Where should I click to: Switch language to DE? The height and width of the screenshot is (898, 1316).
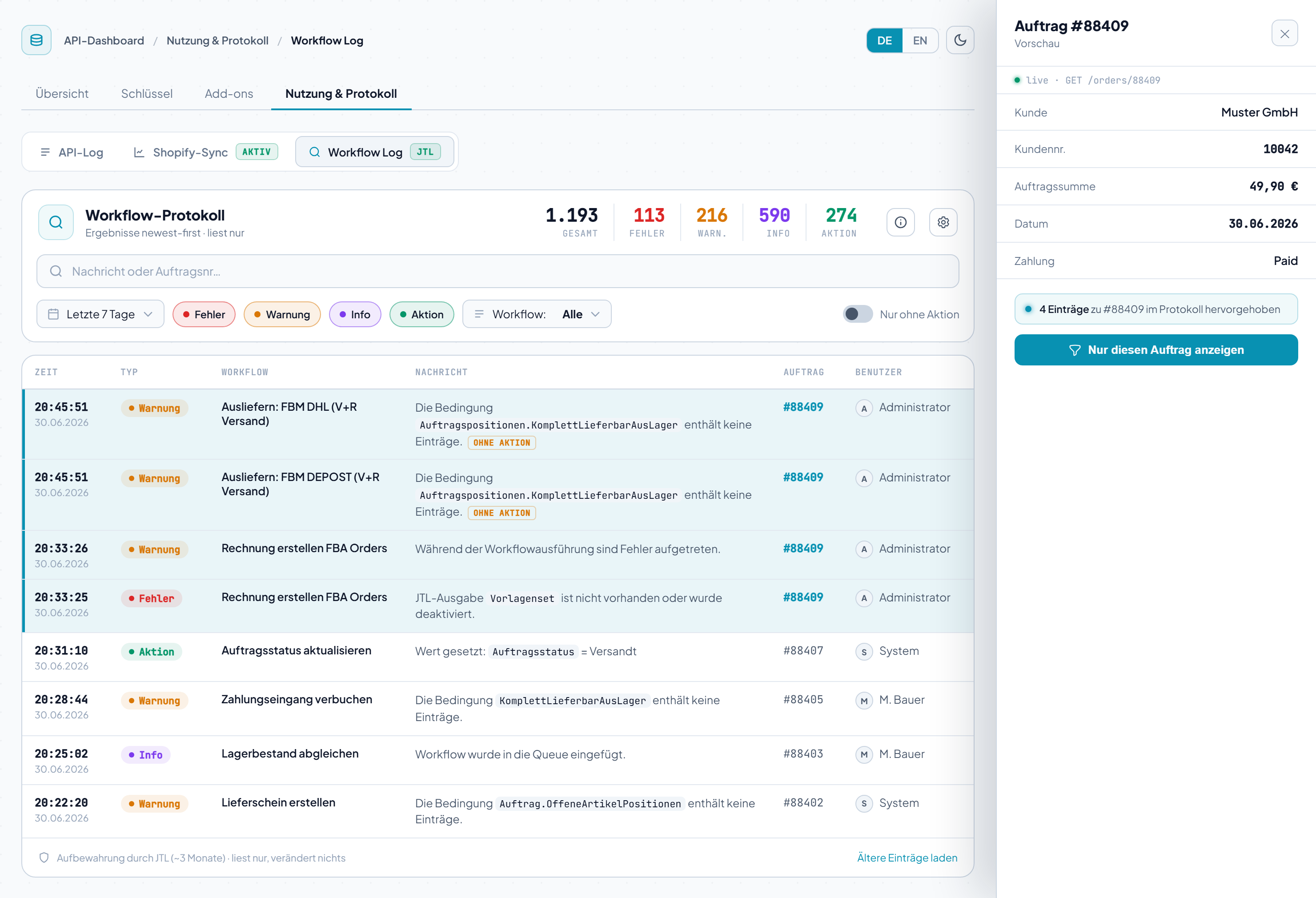(x=884, y=40)
